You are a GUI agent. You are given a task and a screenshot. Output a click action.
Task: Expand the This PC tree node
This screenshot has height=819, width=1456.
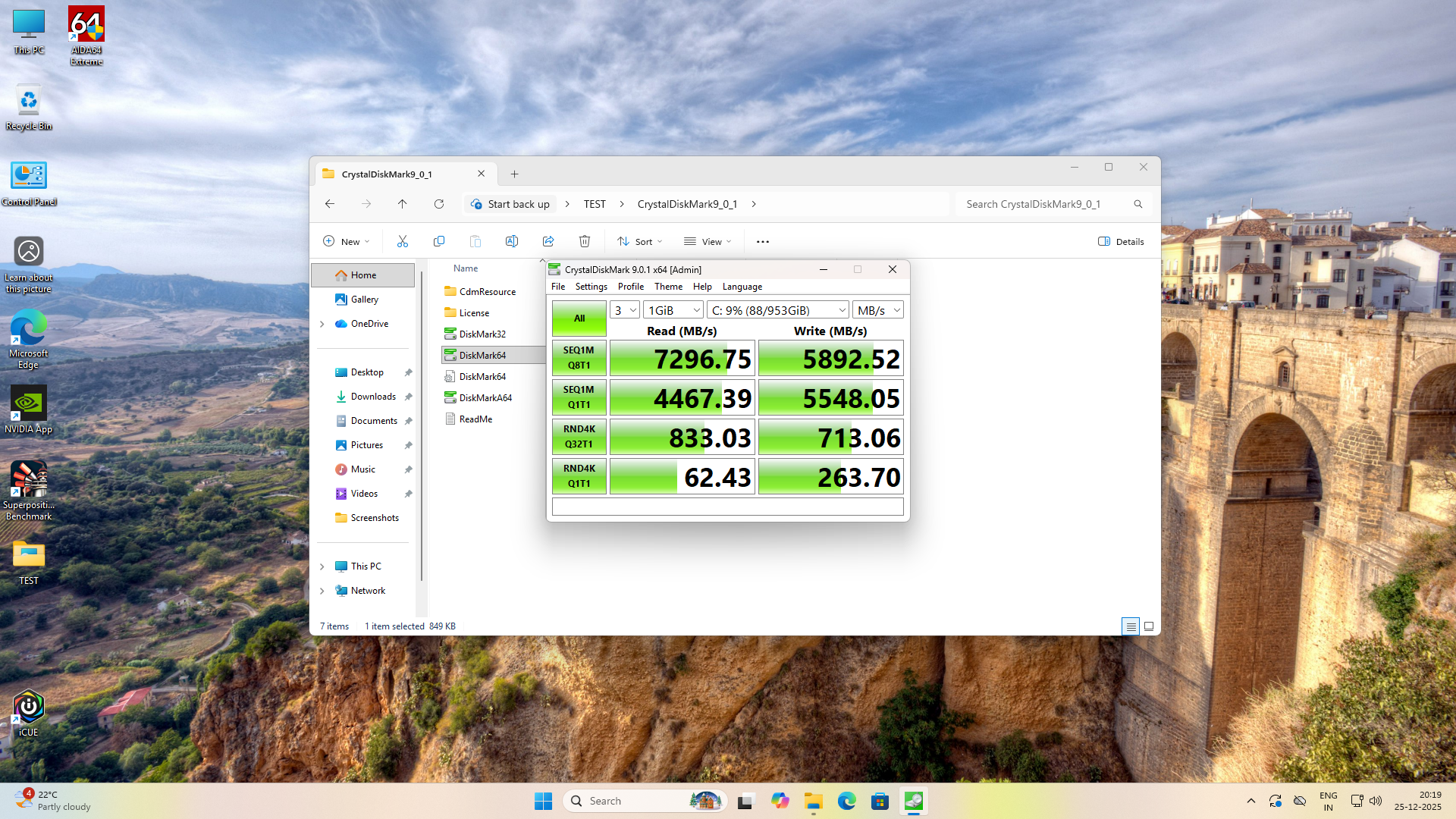pyautogui.click(x=322, y=566)
